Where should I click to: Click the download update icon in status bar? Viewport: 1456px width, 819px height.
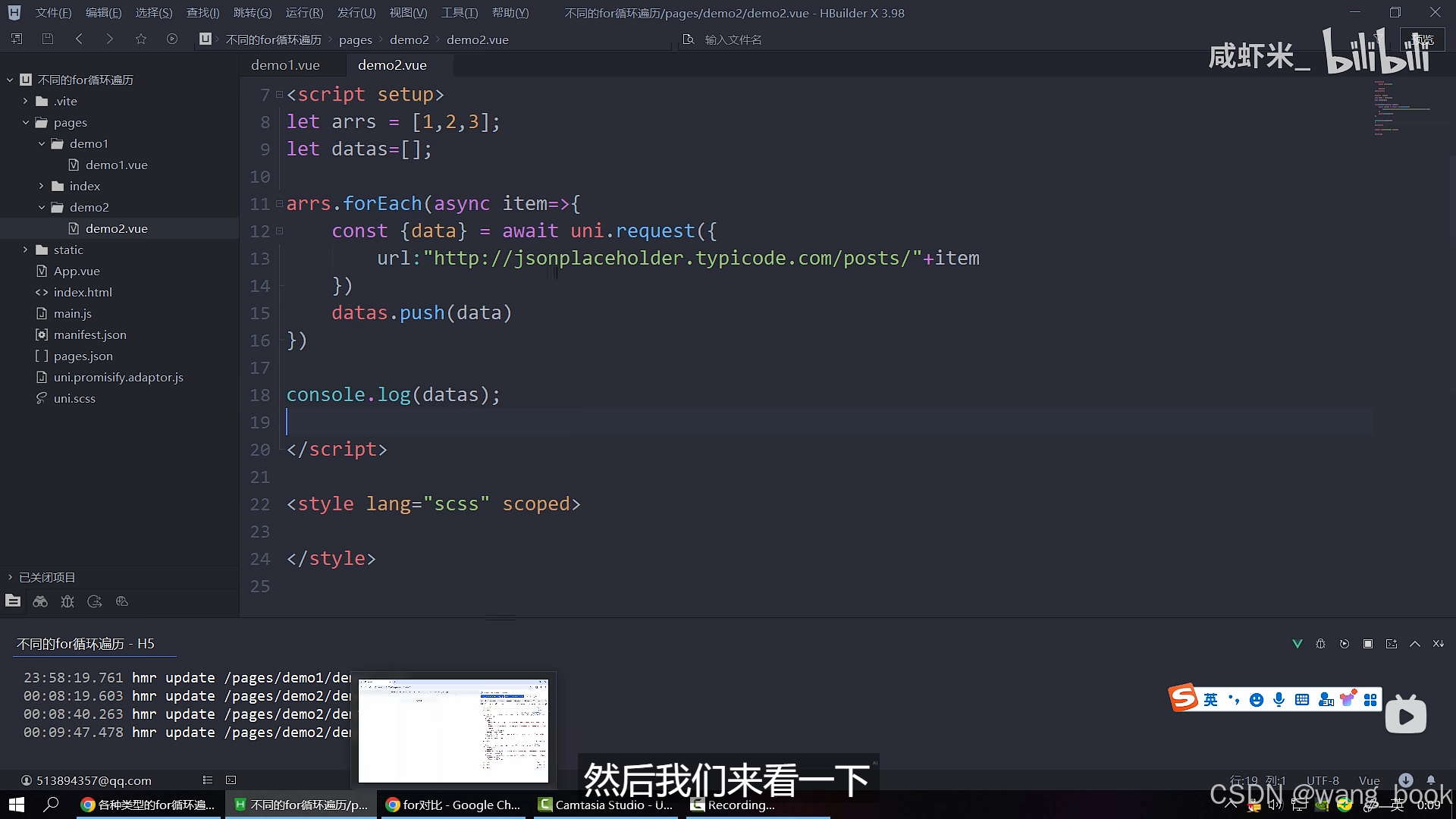pos(1406,780)
